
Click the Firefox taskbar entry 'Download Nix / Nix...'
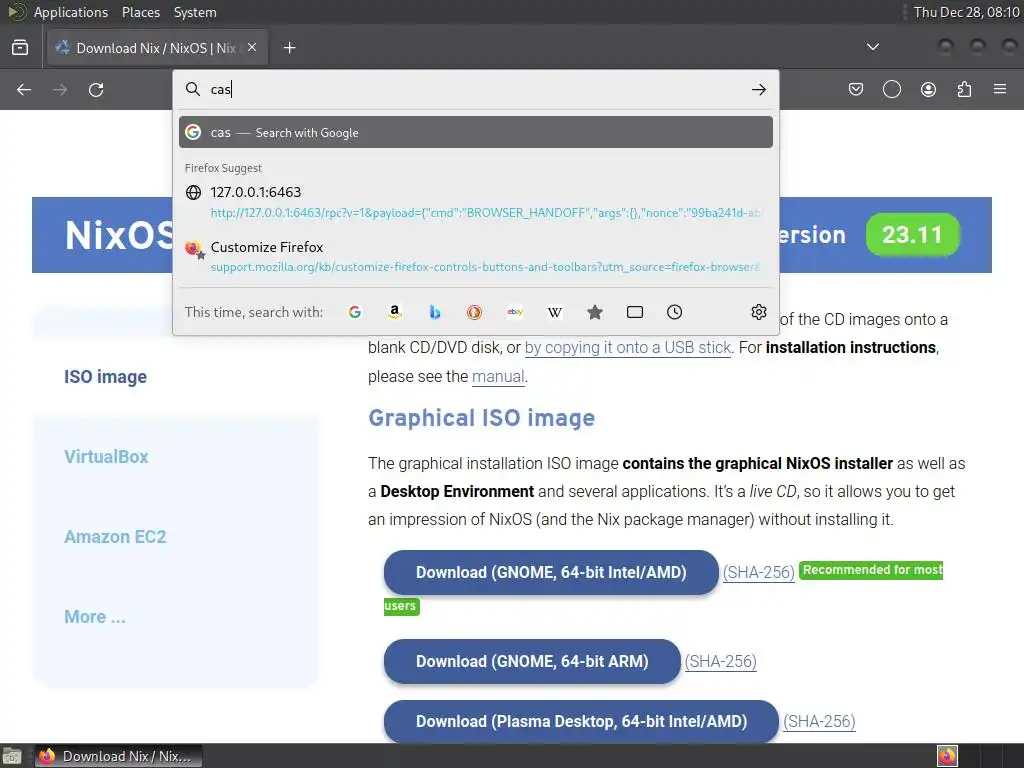(118, 756)
